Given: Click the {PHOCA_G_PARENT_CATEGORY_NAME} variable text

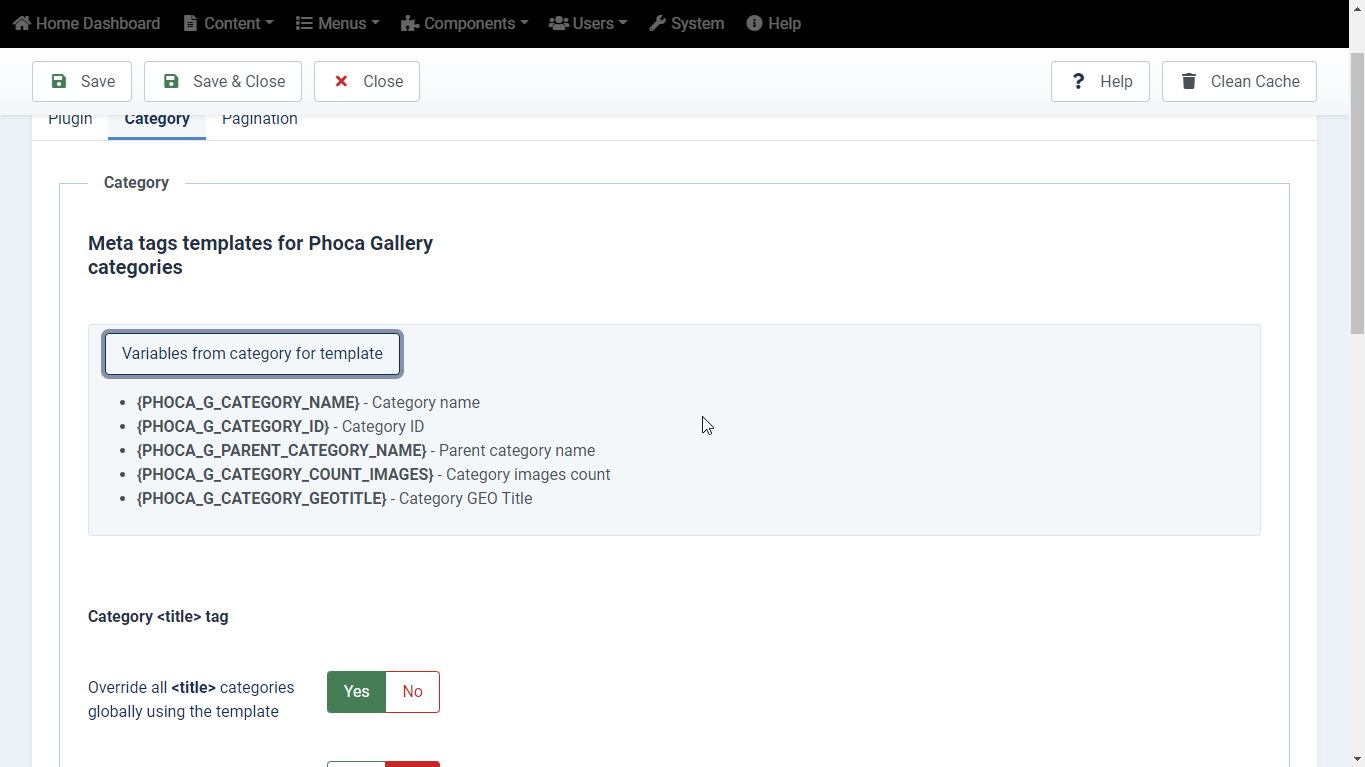Looking at the screenshot, I should (x=282, y=451).
